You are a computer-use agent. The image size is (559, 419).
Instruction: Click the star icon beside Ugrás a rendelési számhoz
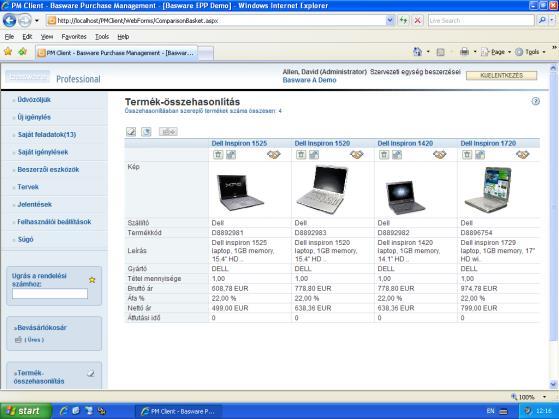point(92,280)
